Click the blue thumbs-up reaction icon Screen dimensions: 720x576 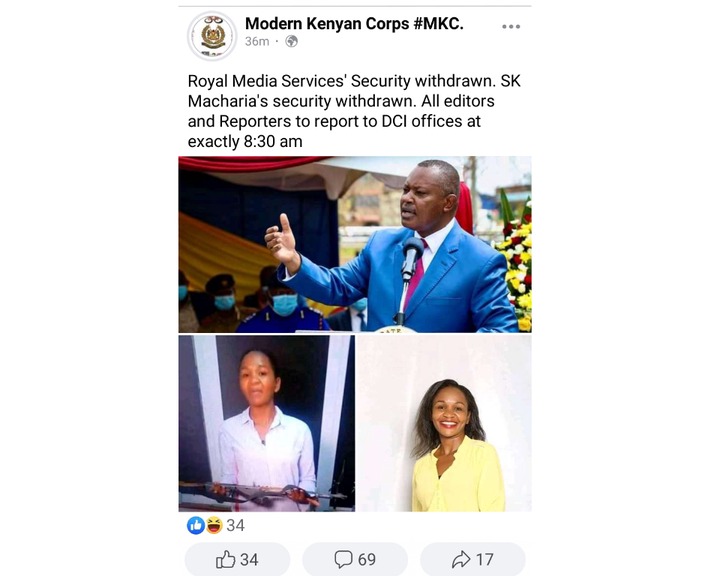[196, 525]
